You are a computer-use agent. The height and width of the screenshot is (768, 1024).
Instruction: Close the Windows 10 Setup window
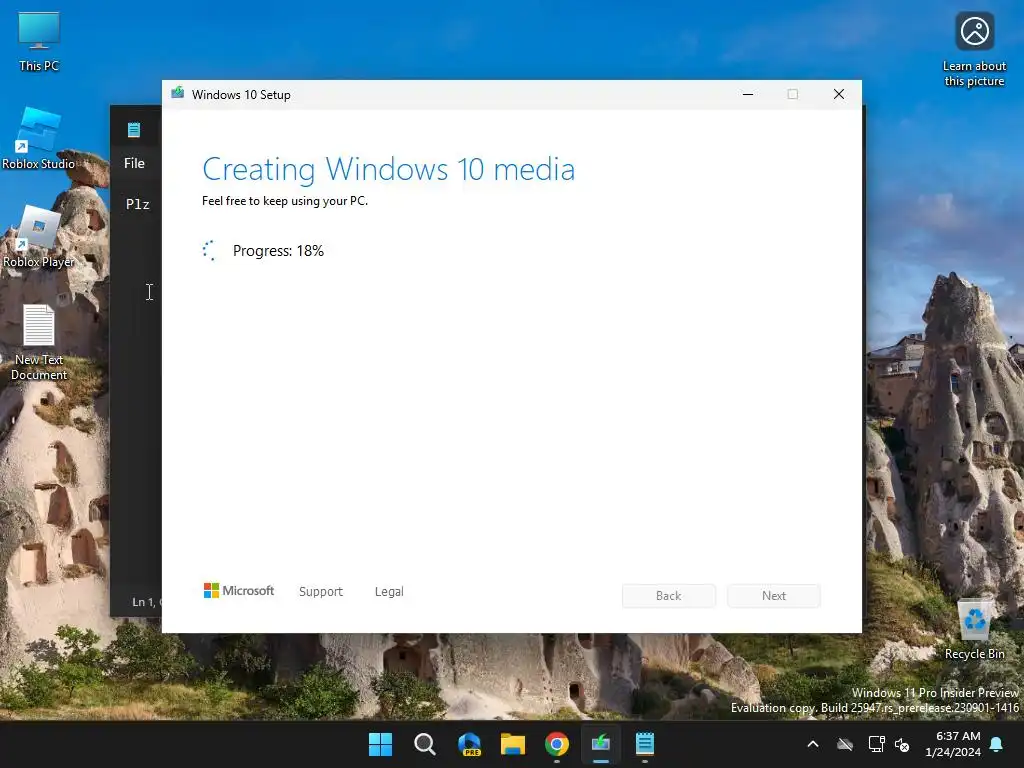839,94
